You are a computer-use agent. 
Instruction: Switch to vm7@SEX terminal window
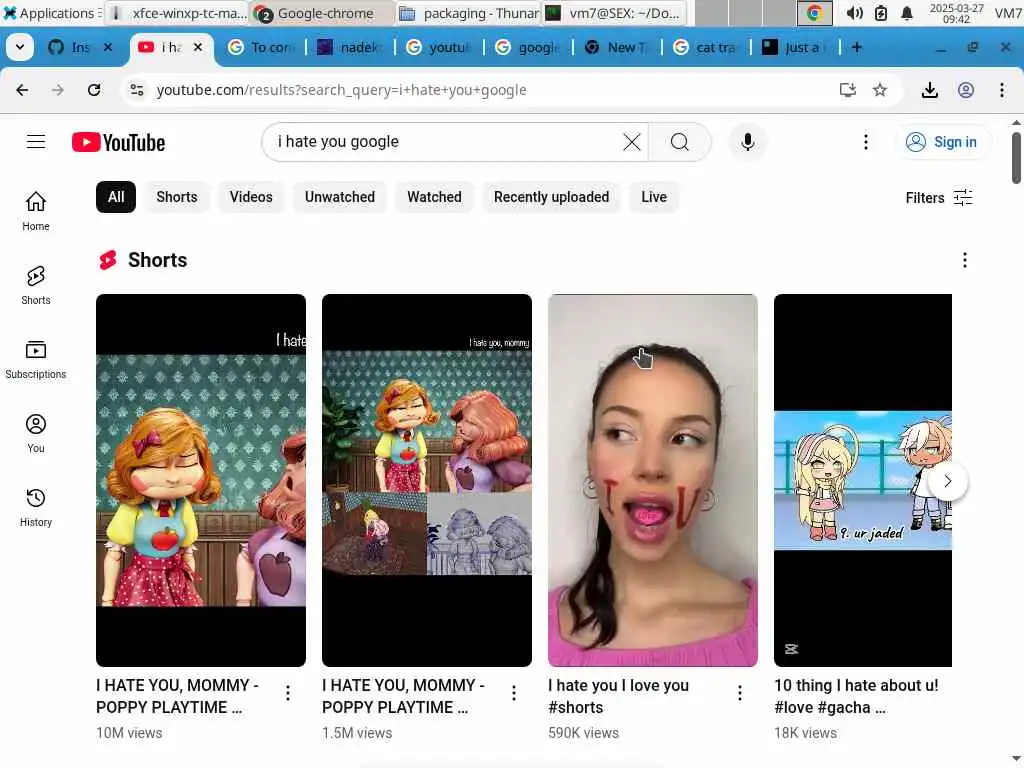[615, 12]
